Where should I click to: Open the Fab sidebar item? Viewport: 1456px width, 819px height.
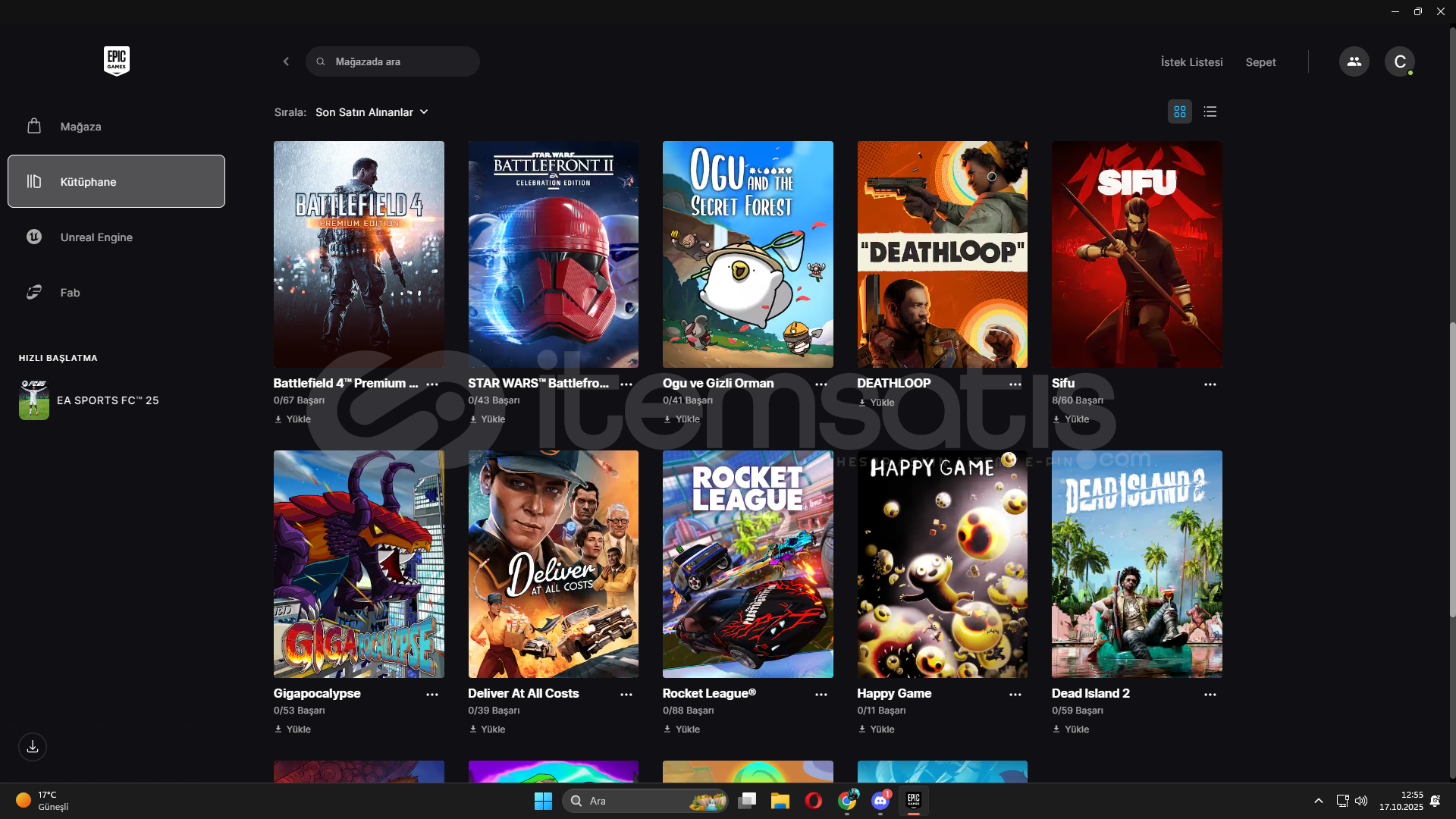tap(70, 293)
